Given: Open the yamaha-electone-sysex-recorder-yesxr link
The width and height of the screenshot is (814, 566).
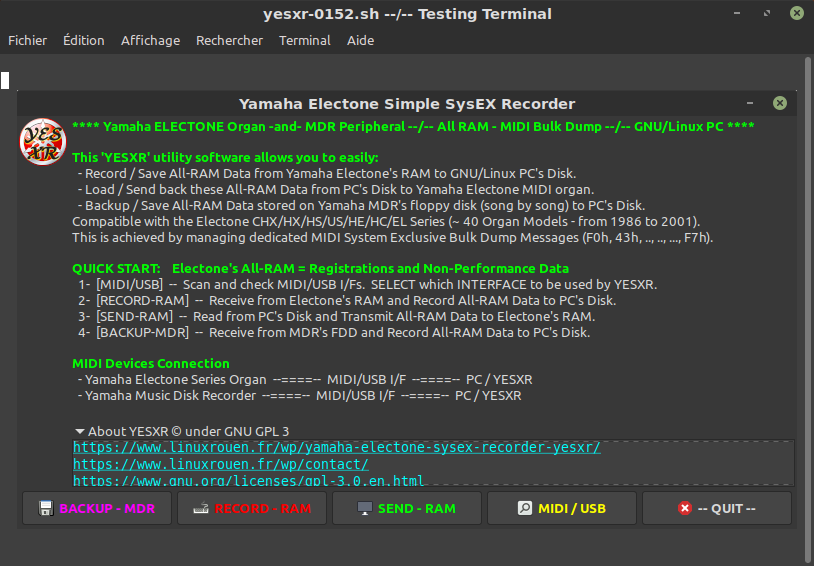Looking at the screenshot, I should pyautogui.click(x=336, y=448).
